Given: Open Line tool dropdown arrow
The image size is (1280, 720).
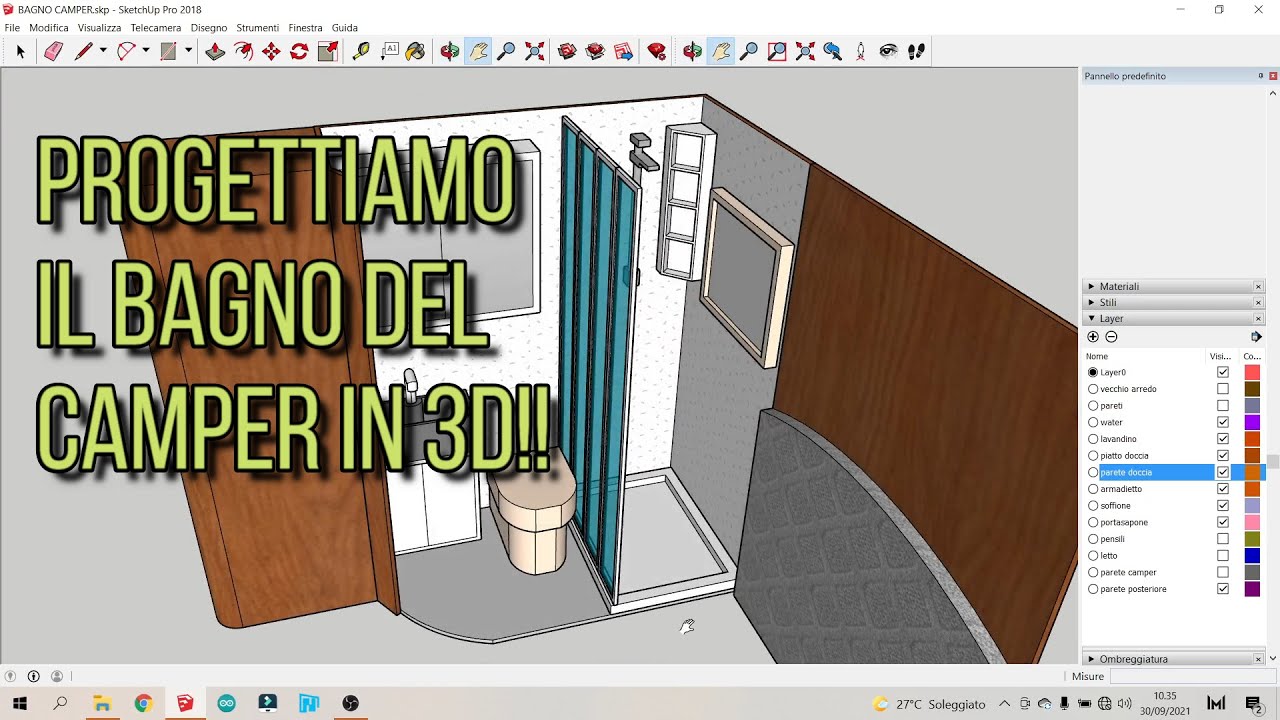Looking at the screenshot, I should coord(103,51).
